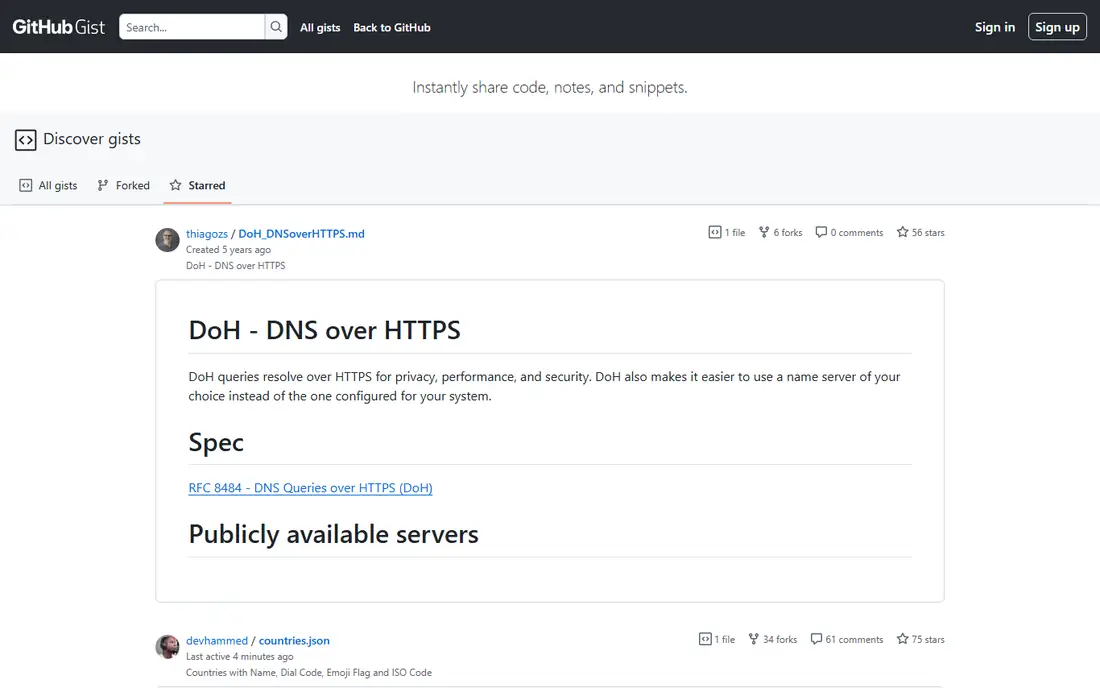Click the Forked tab fork icon
The width and height of the screenshot is (1100, 688).
point(102,185)
